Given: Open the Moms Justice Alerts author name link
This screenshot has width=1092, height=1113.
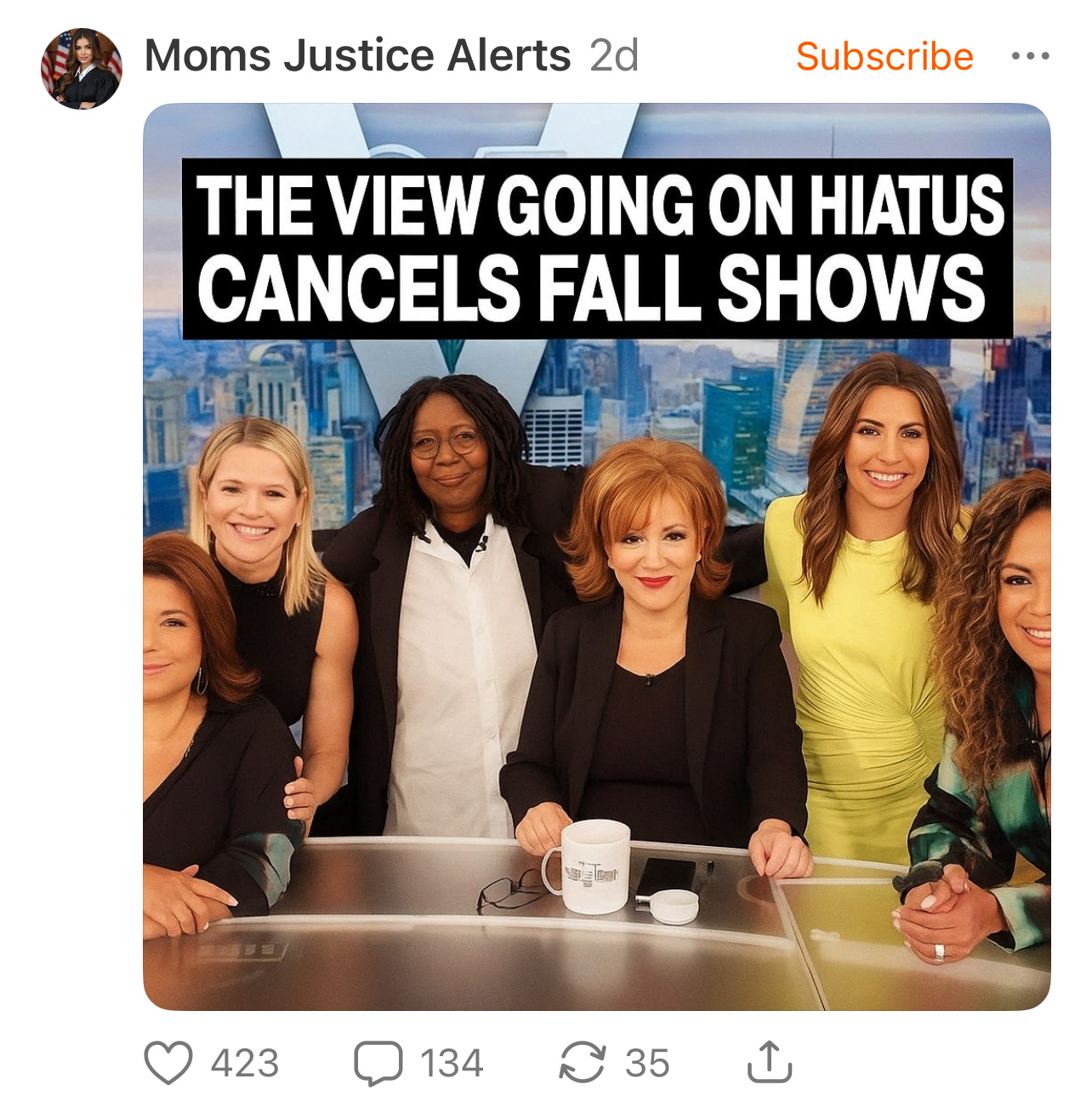Looking at the screenshot, I should [358, 56].
